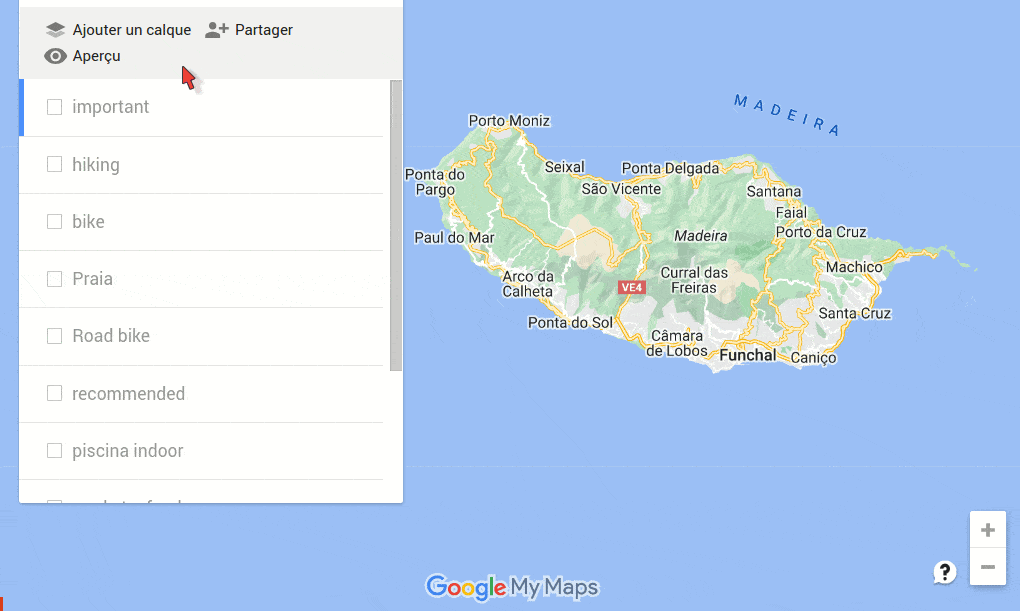Check the hiking layer checkbox
1020x611 pixels.
point(55,164)
